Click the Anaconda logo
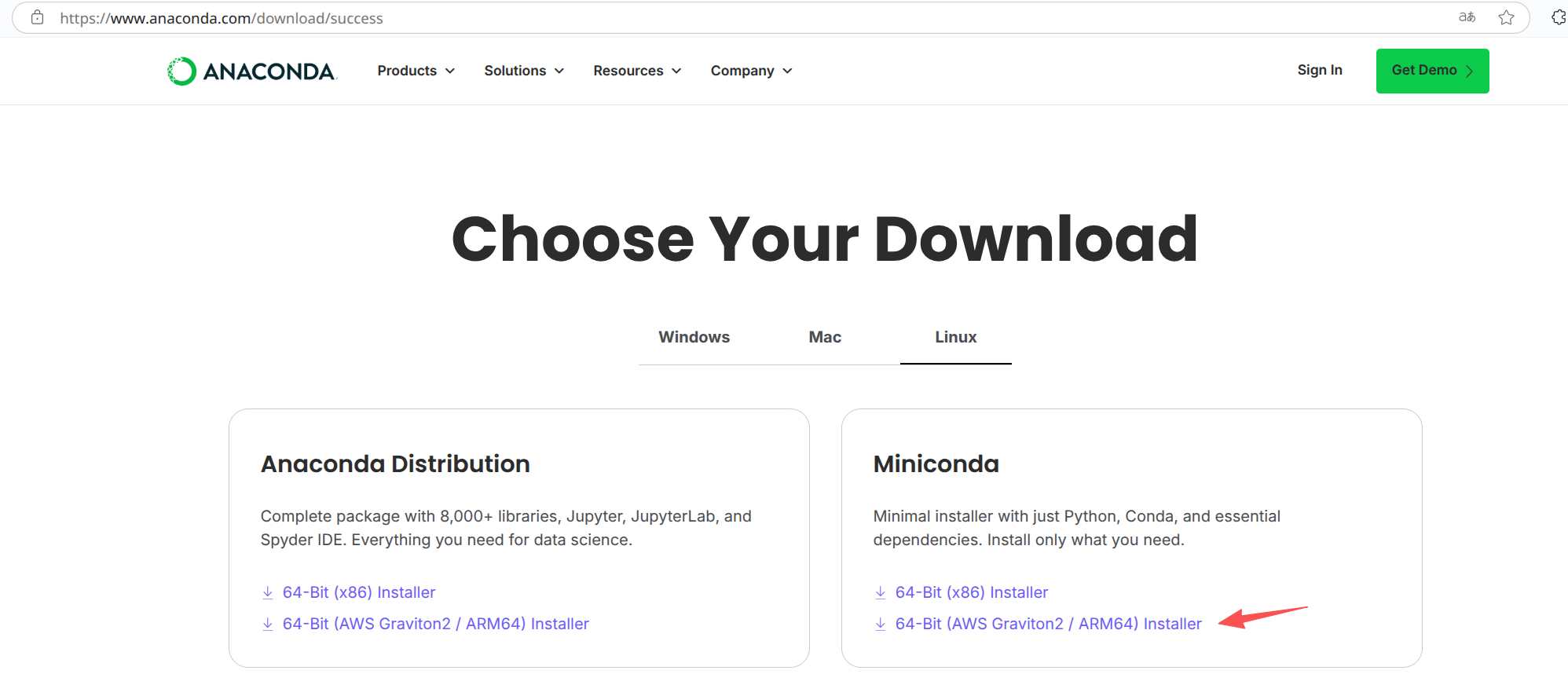Image resolution: width=1568 pixels, height=696 pixels. [x=252, y=71]
